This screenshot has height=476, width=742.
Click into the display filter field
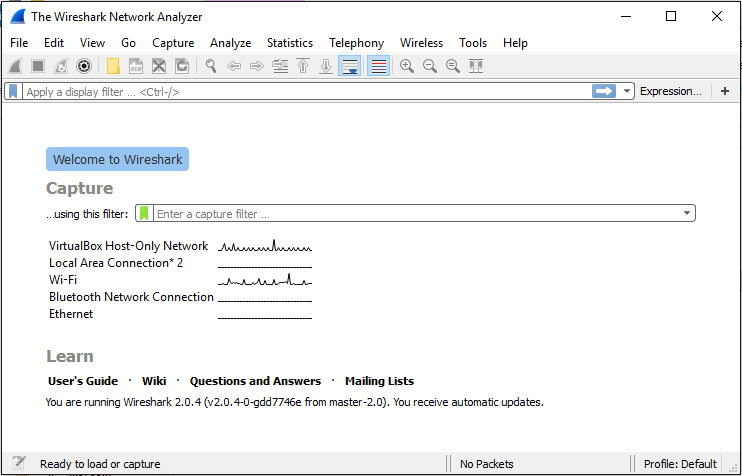click(x=307, y=91)
